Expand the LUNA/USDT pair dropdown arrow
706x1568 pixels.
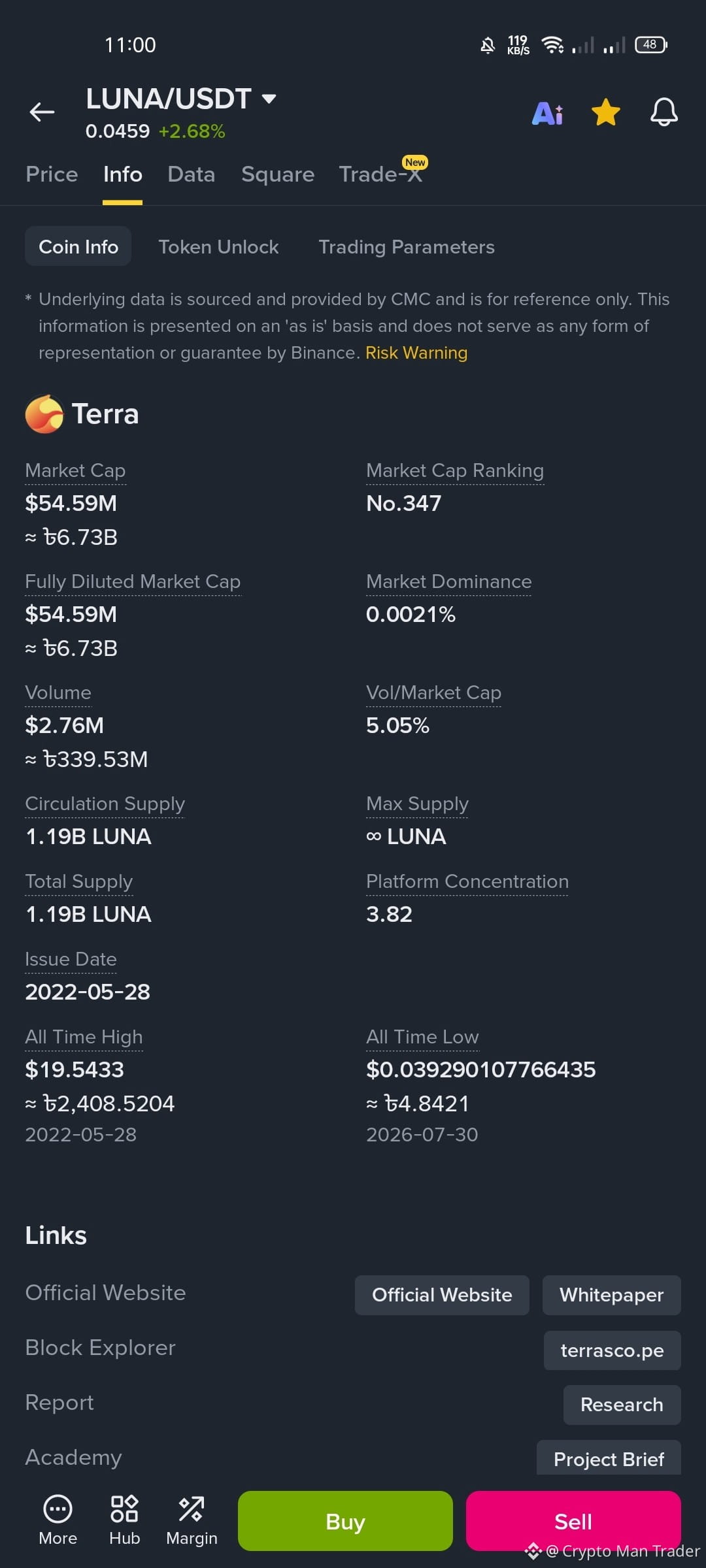(269, 99)
